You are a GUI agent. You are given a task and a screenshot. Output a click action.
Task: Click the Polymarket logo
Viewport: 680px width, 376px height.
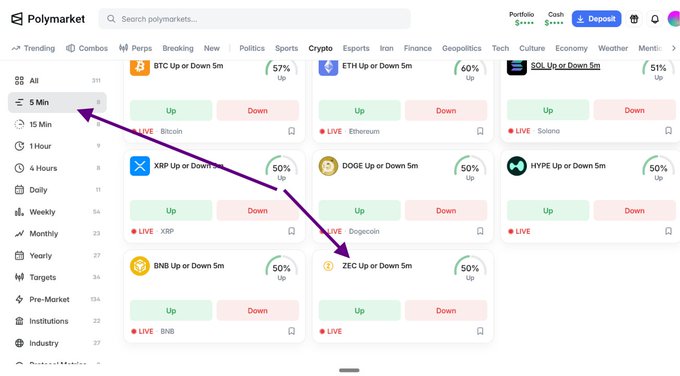coord(48,19)
